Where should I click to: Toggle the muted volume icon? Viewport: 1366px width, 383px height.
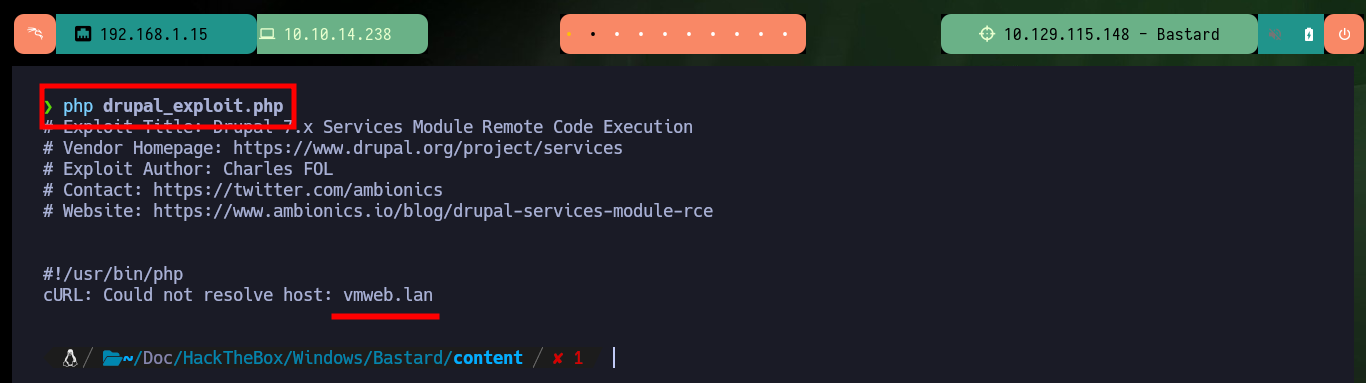click(x=1276, y=34)
